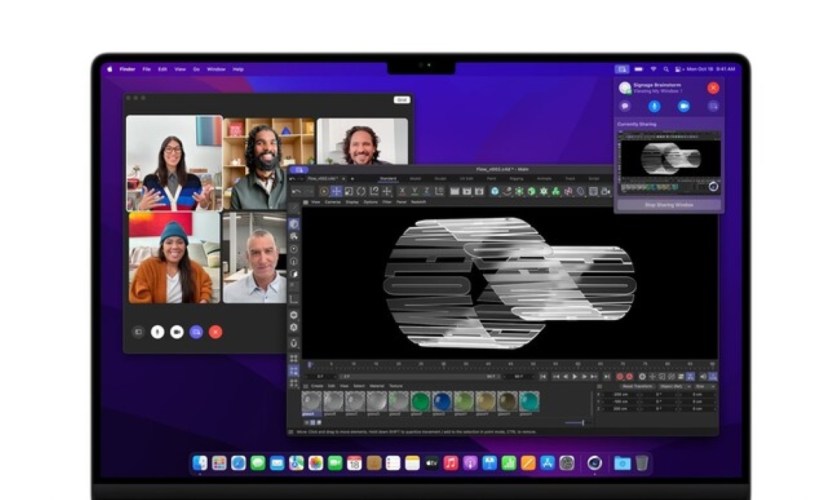840x500 pixels.
Task: Select the Spline Pen tool
Action: pos(507,191)
